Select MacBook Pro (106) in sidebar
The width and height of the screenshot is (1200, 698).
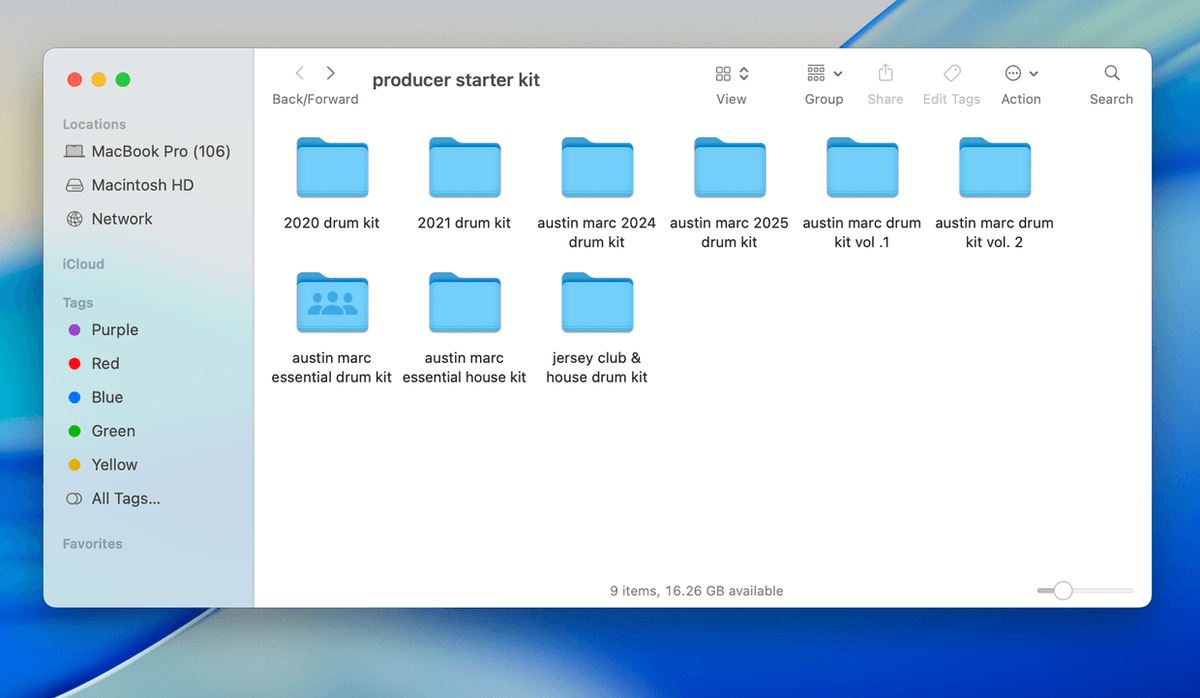tap(147, 152)
